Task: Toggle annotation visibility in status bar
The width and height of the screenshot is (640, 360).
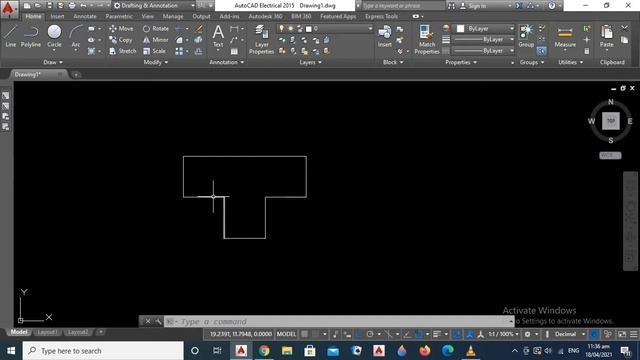Action: point(469,334)
